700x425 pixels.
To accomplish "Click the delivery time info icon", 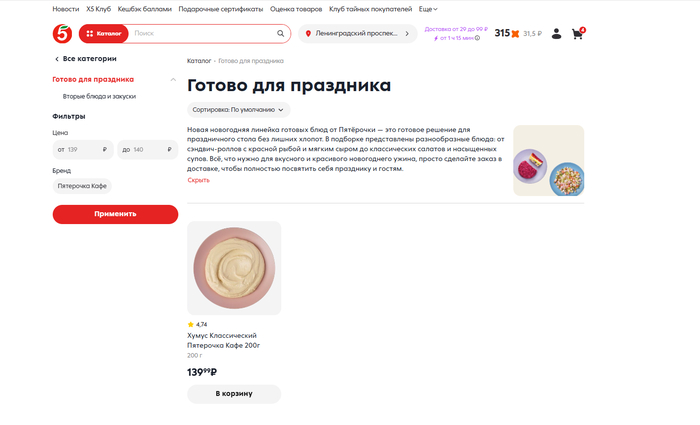I will pos(477,38).
